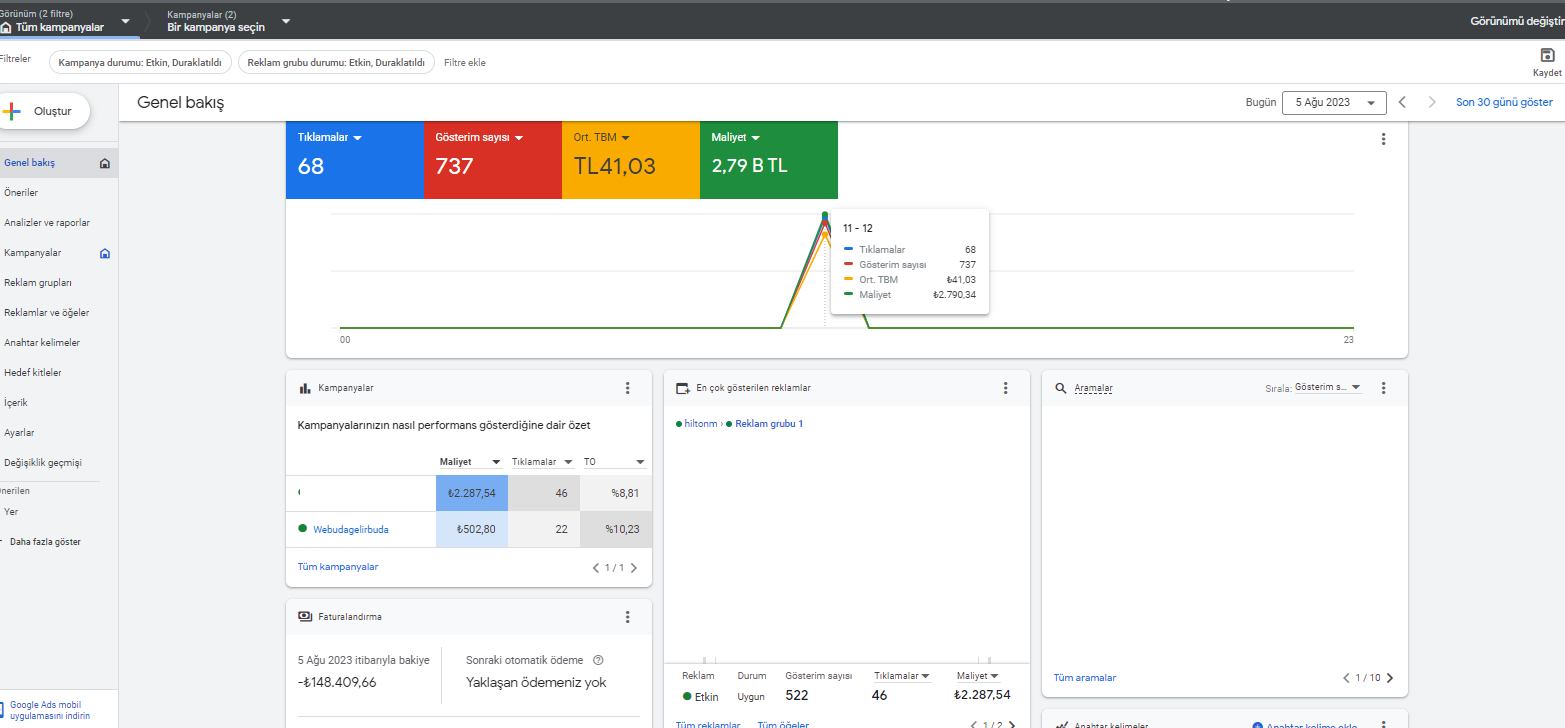Click the Faturalandırma billing icon
The height and width of the screenshot is (728, 1565).
point(305,617)
